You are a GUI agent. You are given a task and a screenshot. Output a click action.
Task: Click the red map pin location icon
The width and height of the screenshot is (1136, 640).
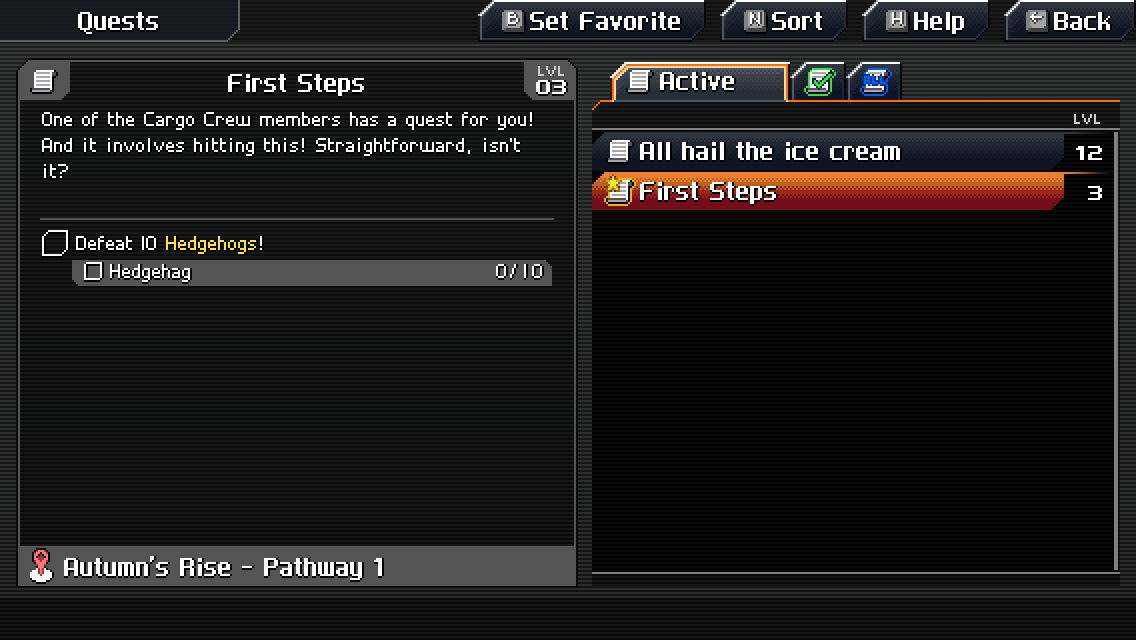(x=41, y=566)
